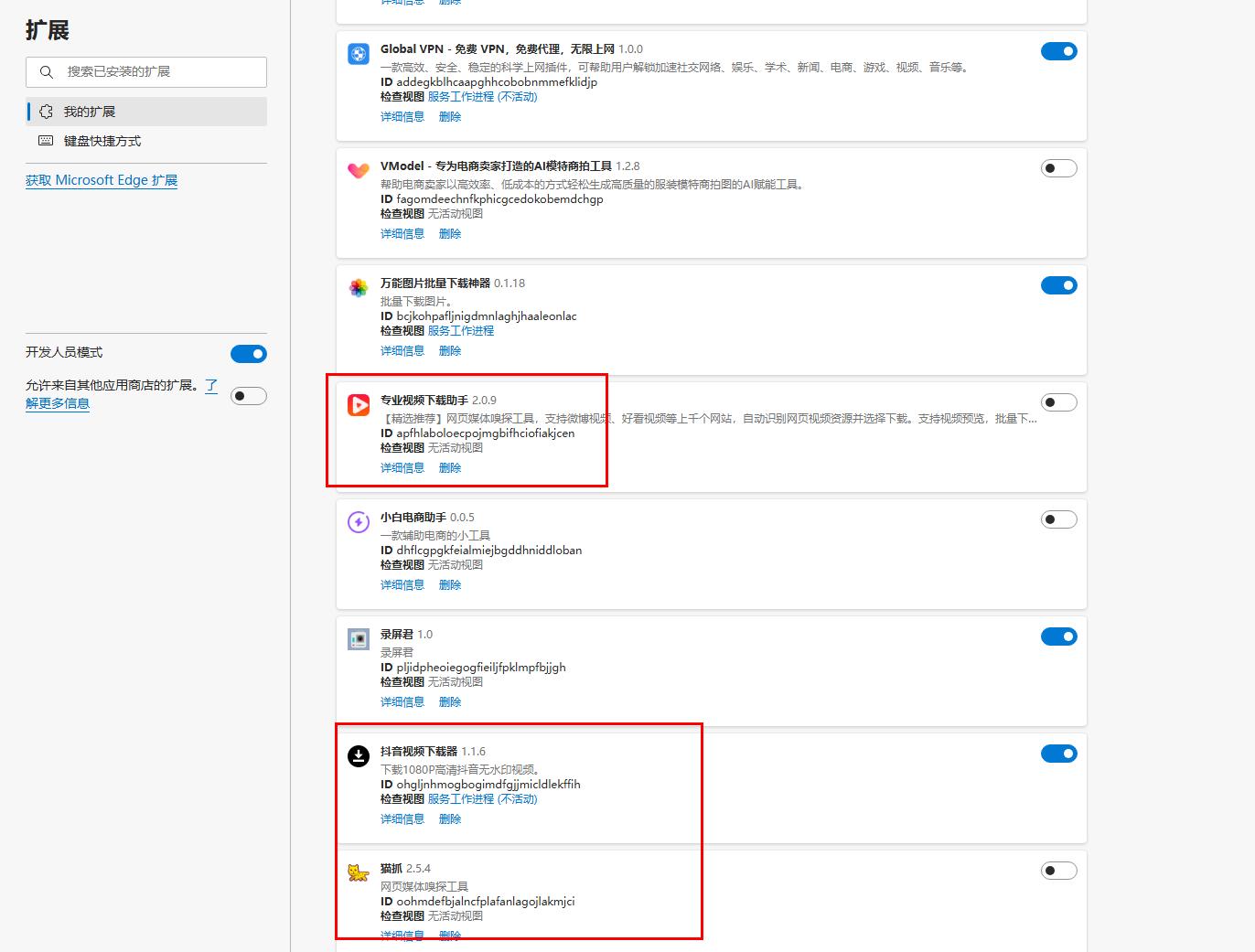The image size is (1255, 952).
Task: Click the 猫抓 yellow cat icon
Action: (359, 872)
